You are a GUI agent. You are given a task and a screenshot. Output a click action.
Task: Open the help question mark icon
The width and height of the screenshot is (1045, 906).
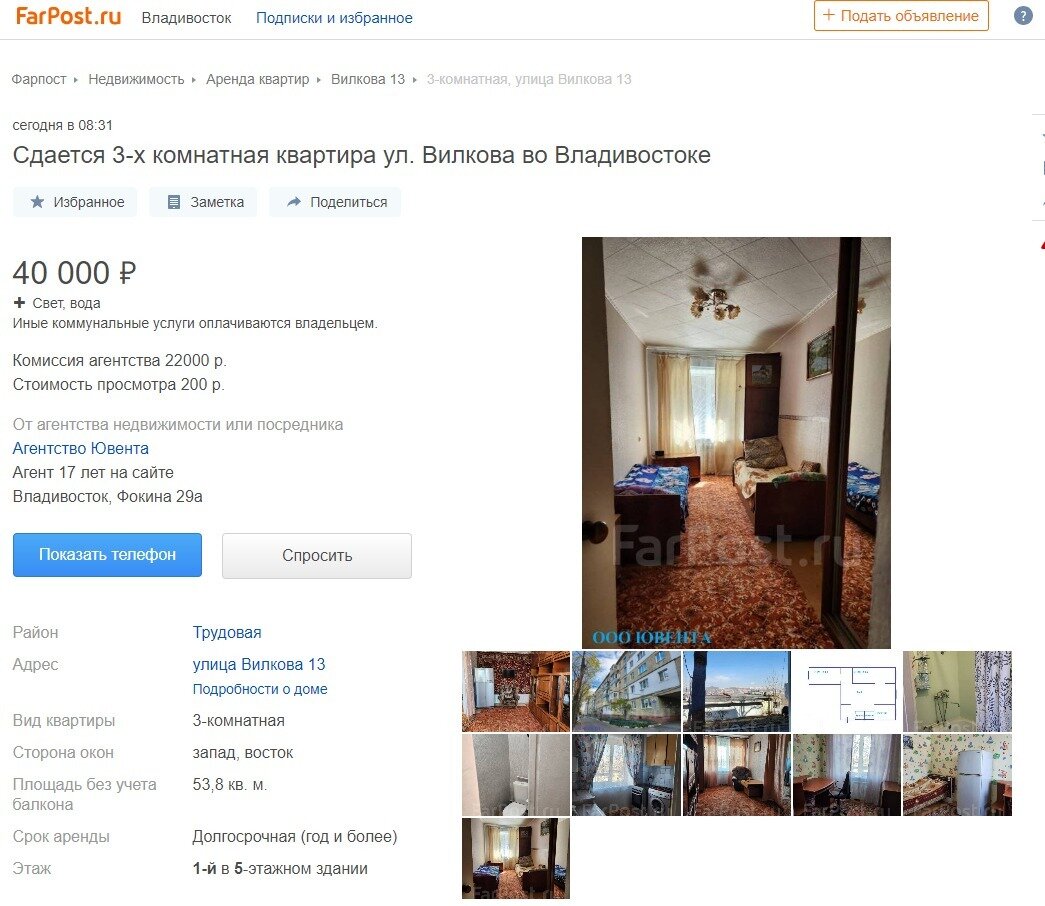click(x=1023, y=15)
